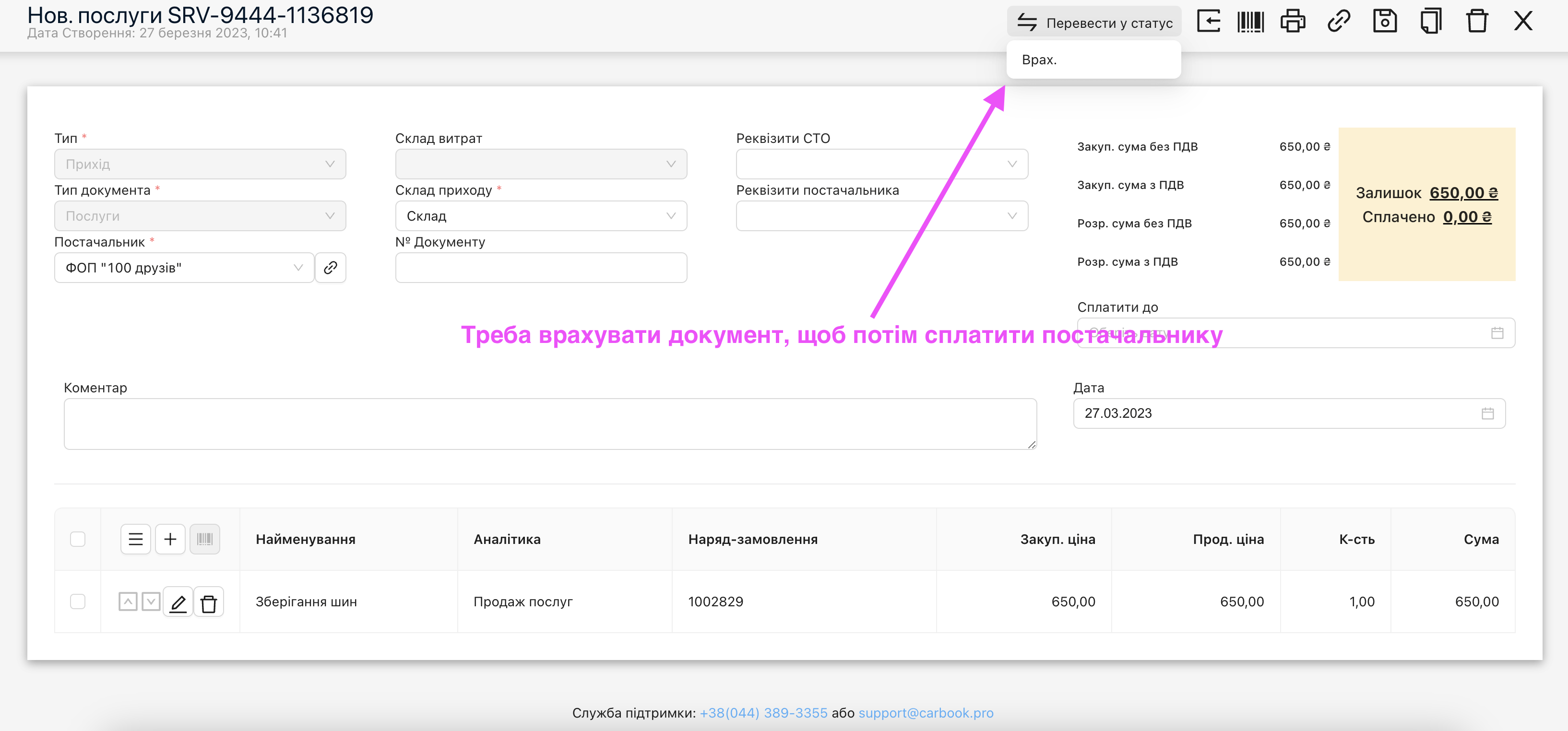
Task: Toggle select-all checkbox in table header
Action: click(x=78, y=539)
